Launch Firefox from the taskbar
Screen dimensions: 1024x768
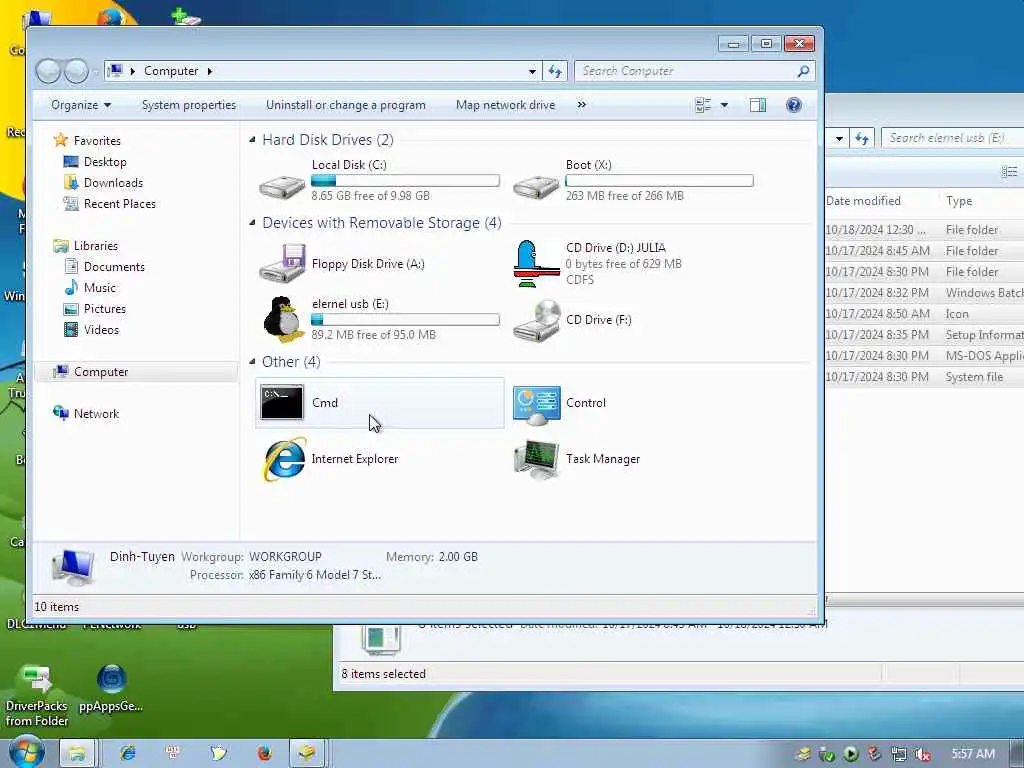(264, 753)
